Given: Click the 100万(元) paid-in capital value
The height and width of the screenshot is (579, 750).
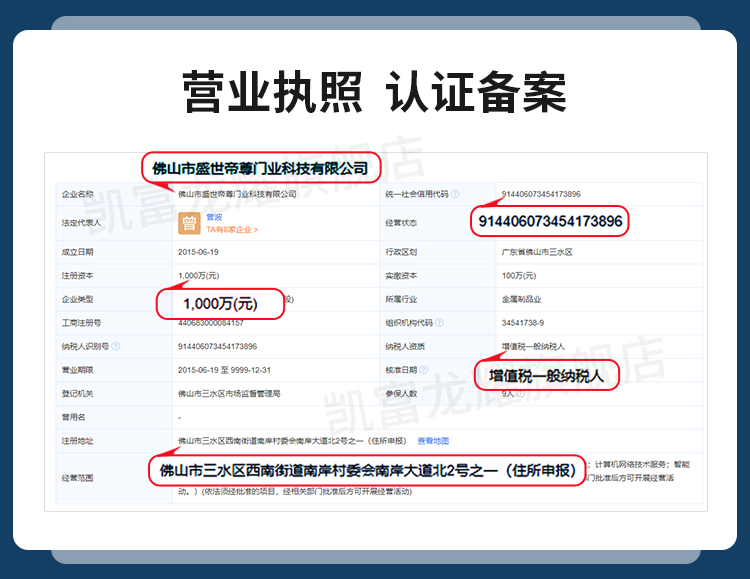Looking at the screenshot, I should (518, 276).
